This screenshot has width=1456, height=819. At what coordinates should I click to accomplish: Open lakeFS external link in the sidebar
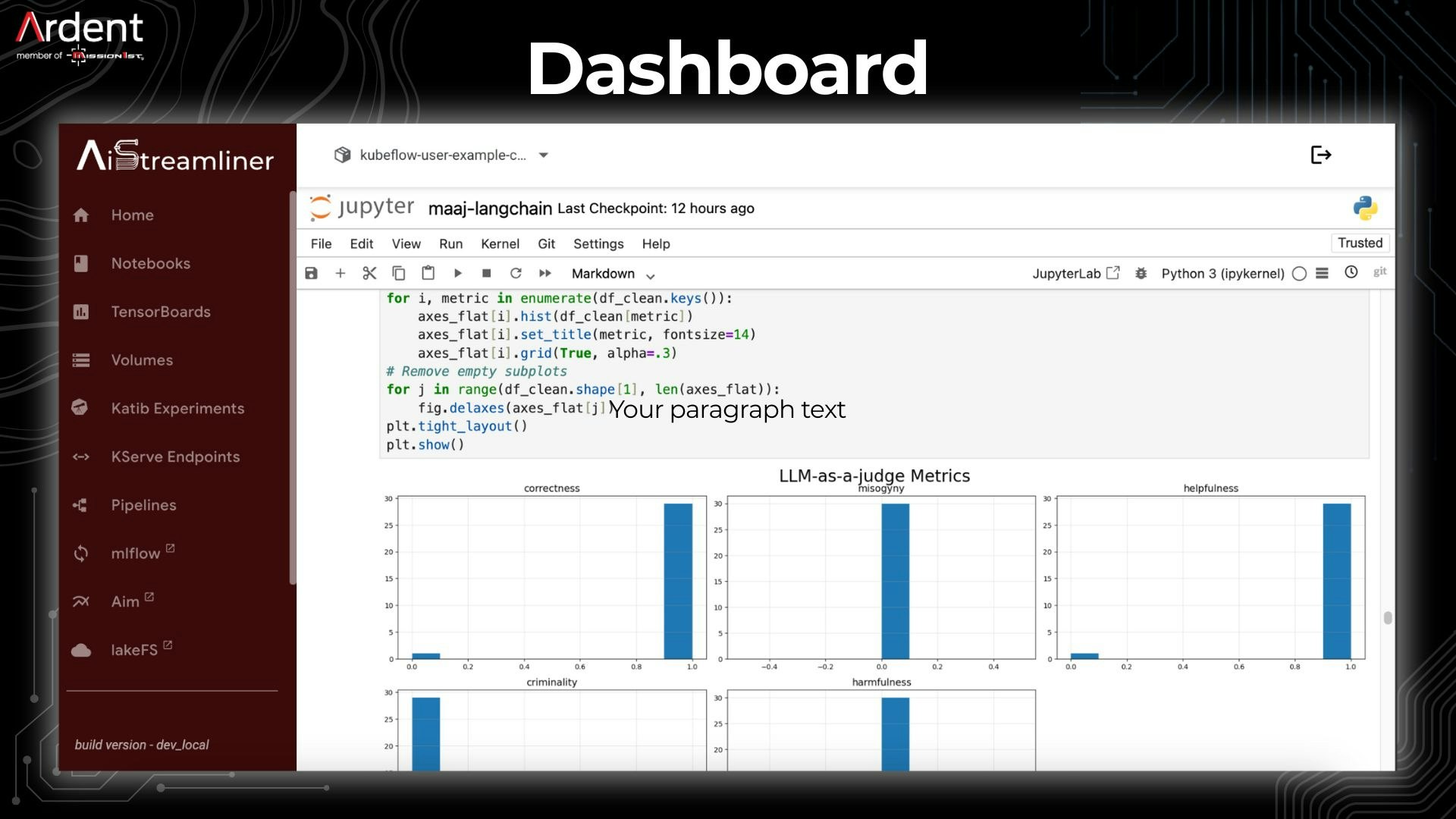(141, 650)
